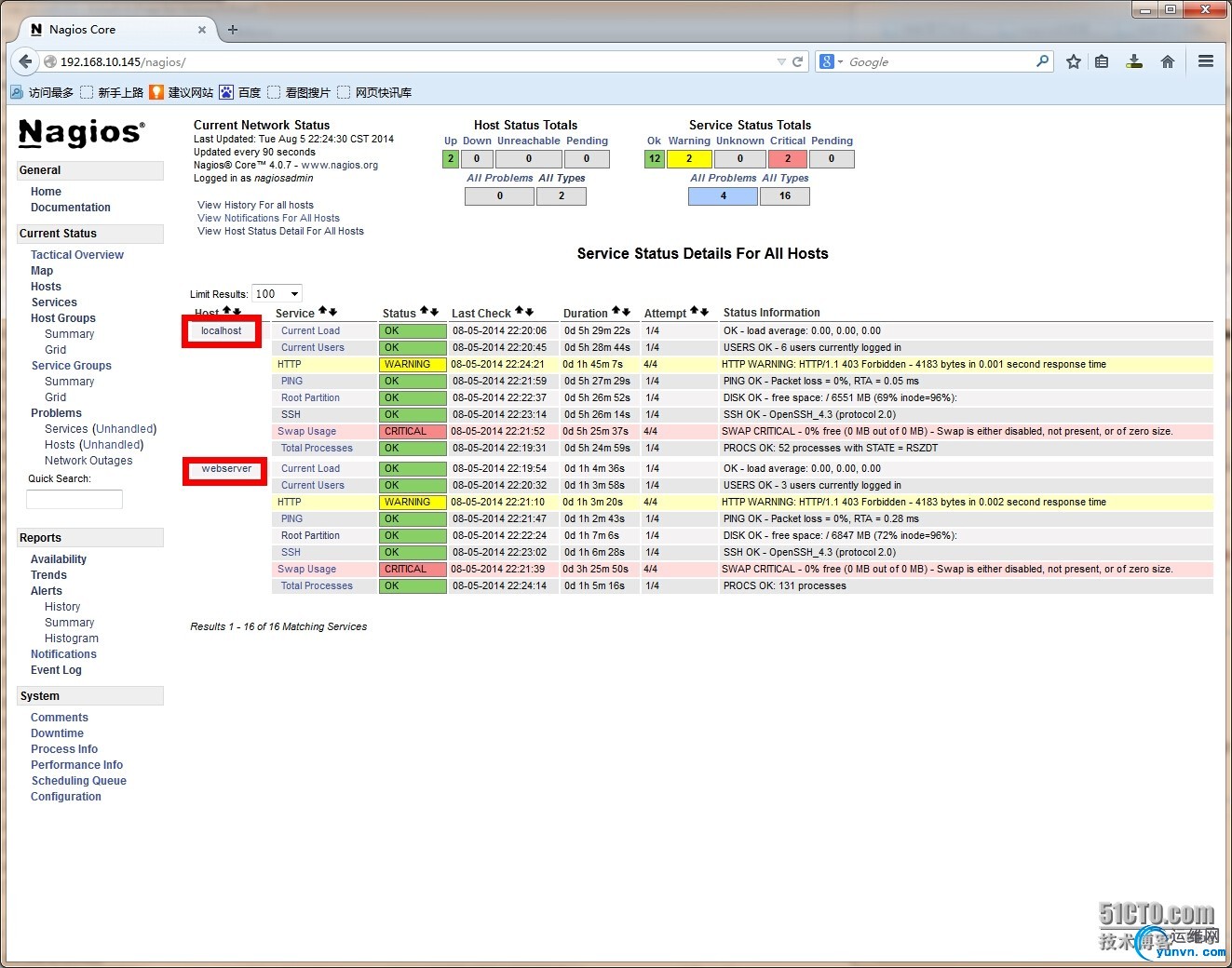
Task: Sort Duration column ascending arrow
Action: pyautogui.click(x=616, y=312)
